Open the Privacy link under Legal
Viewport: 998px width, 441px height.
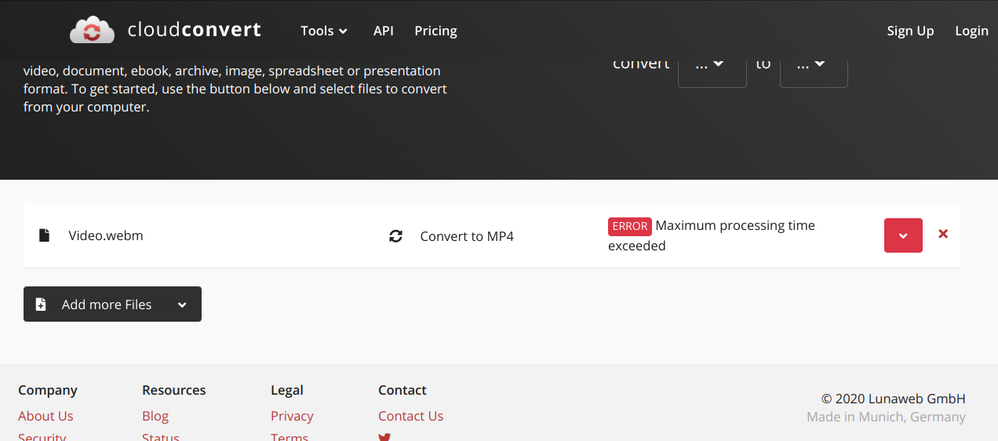pos(292,416)
